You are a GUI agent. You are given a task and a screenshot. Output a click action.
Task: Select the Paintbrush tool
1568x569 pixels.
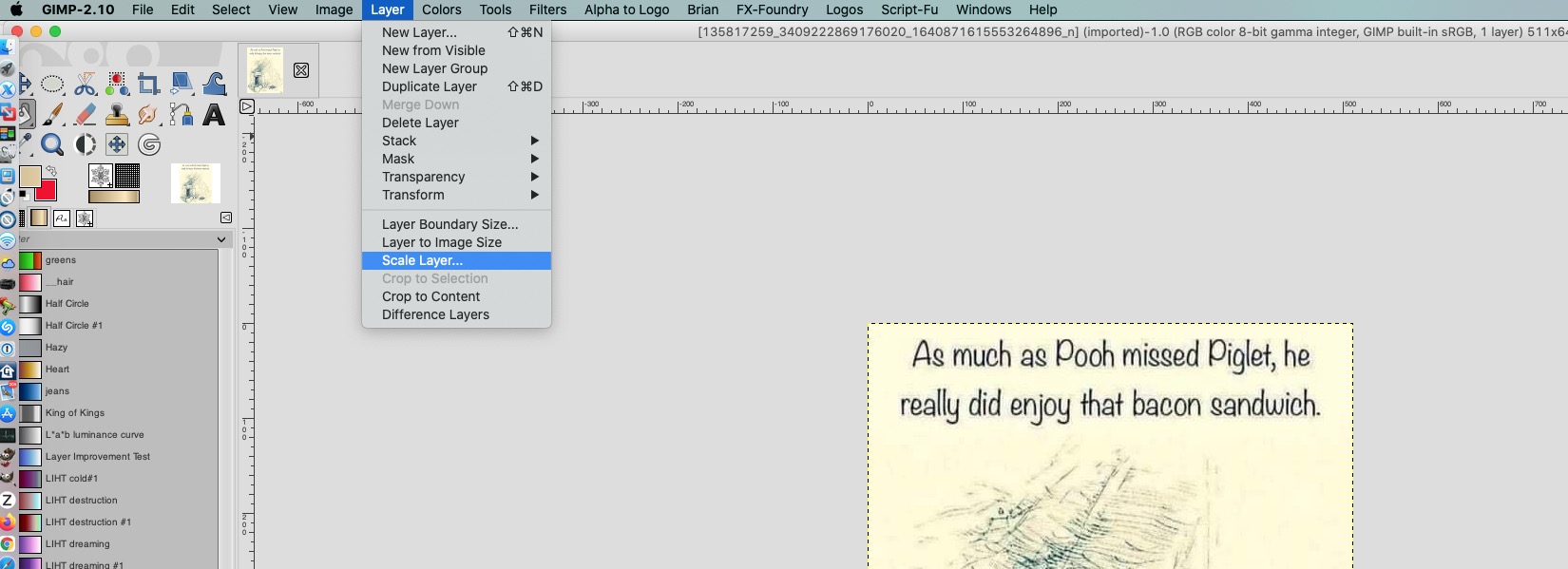pos(52,115)
